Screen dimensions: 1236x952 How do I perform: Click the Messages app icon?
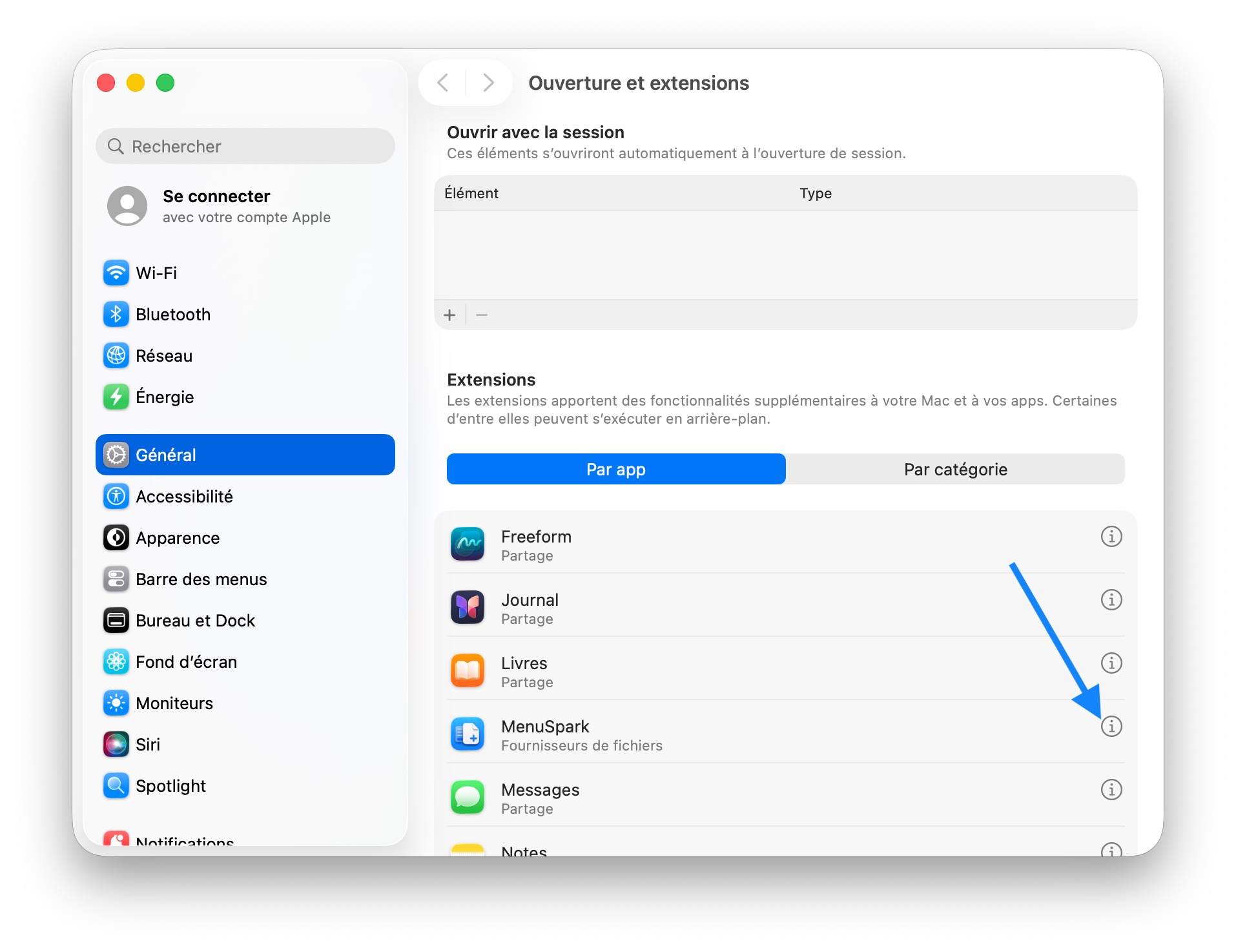468,798
